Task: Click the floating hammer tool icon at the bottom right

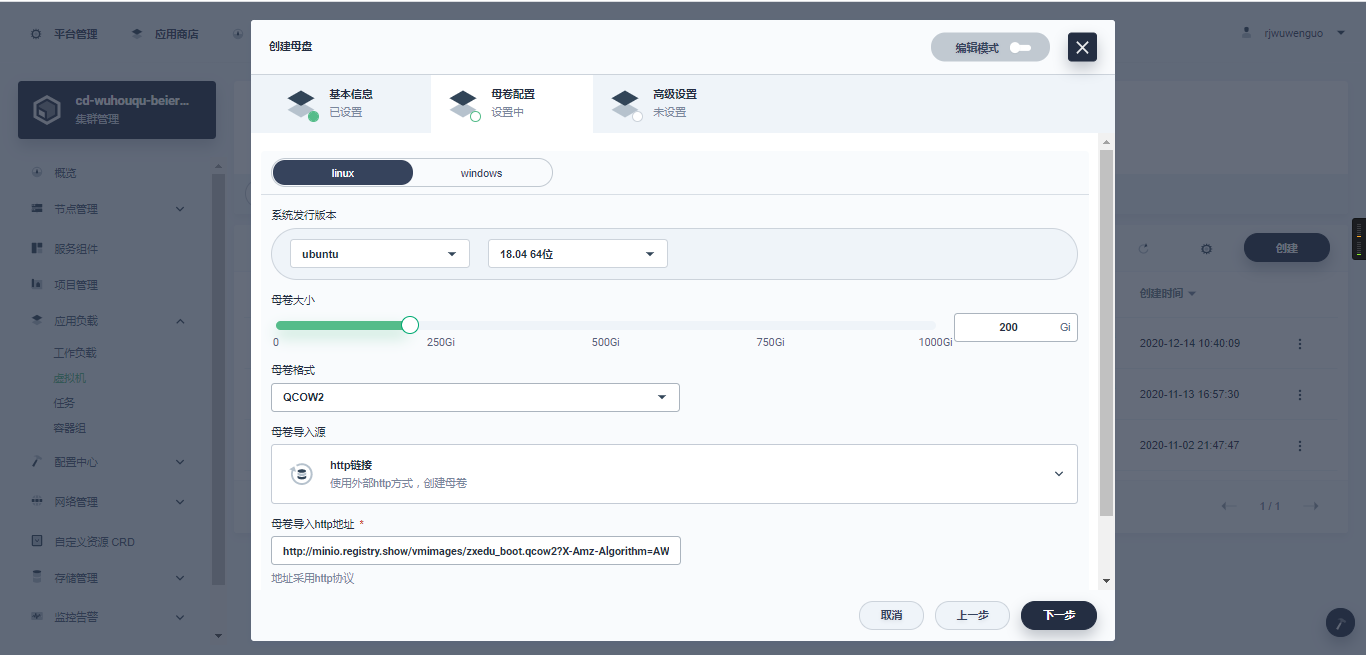Action: (x=1340, y=622)
